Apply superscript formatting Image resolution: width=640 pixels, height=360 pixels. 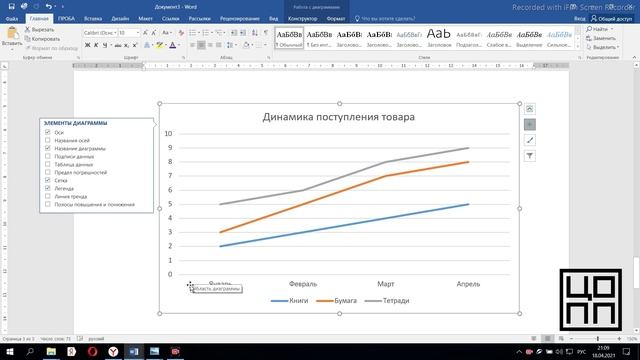point(135,45)
